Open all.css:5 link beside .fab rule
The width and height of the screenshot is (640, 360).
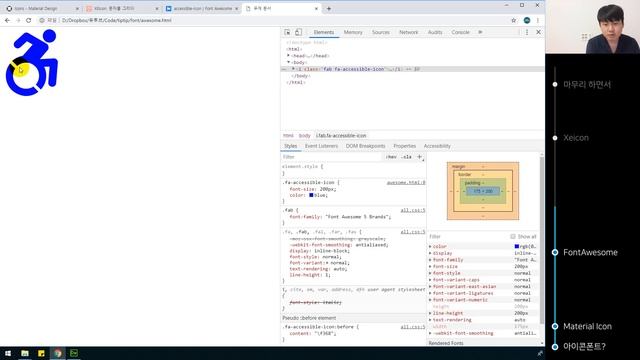[x=413, y=210]
